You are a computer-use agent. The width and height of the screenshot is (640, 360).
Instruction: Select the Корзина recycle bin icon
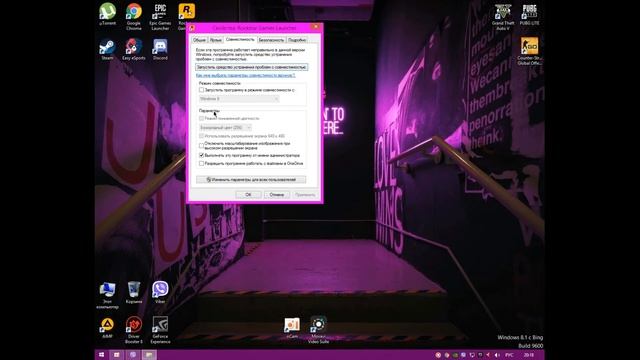(134, 292)
